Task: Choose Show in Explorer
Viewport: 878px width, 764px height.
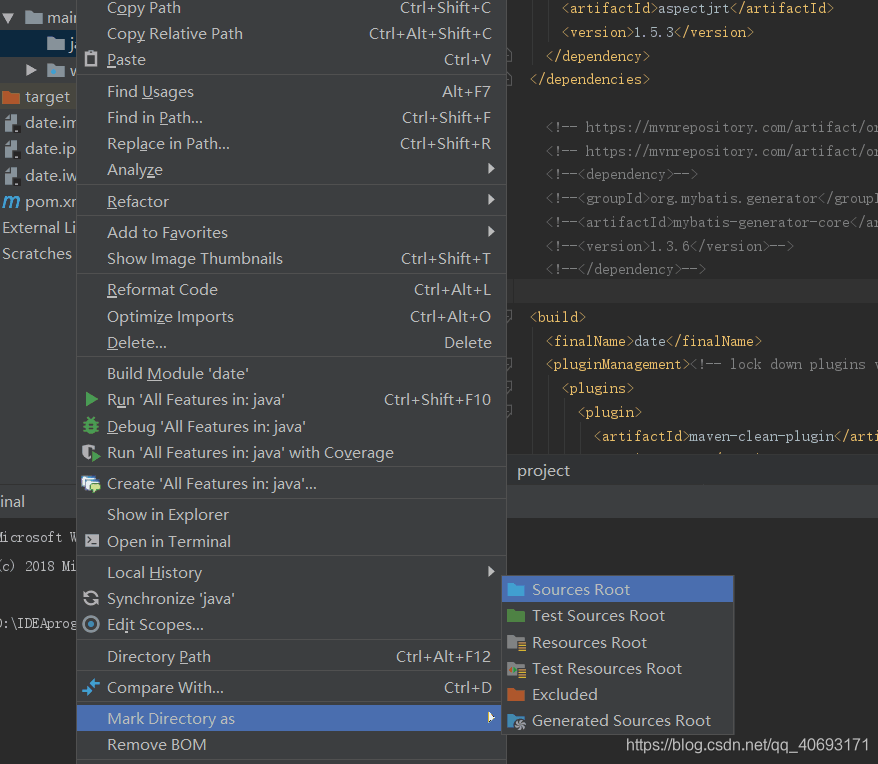Action: coord(291,515)
